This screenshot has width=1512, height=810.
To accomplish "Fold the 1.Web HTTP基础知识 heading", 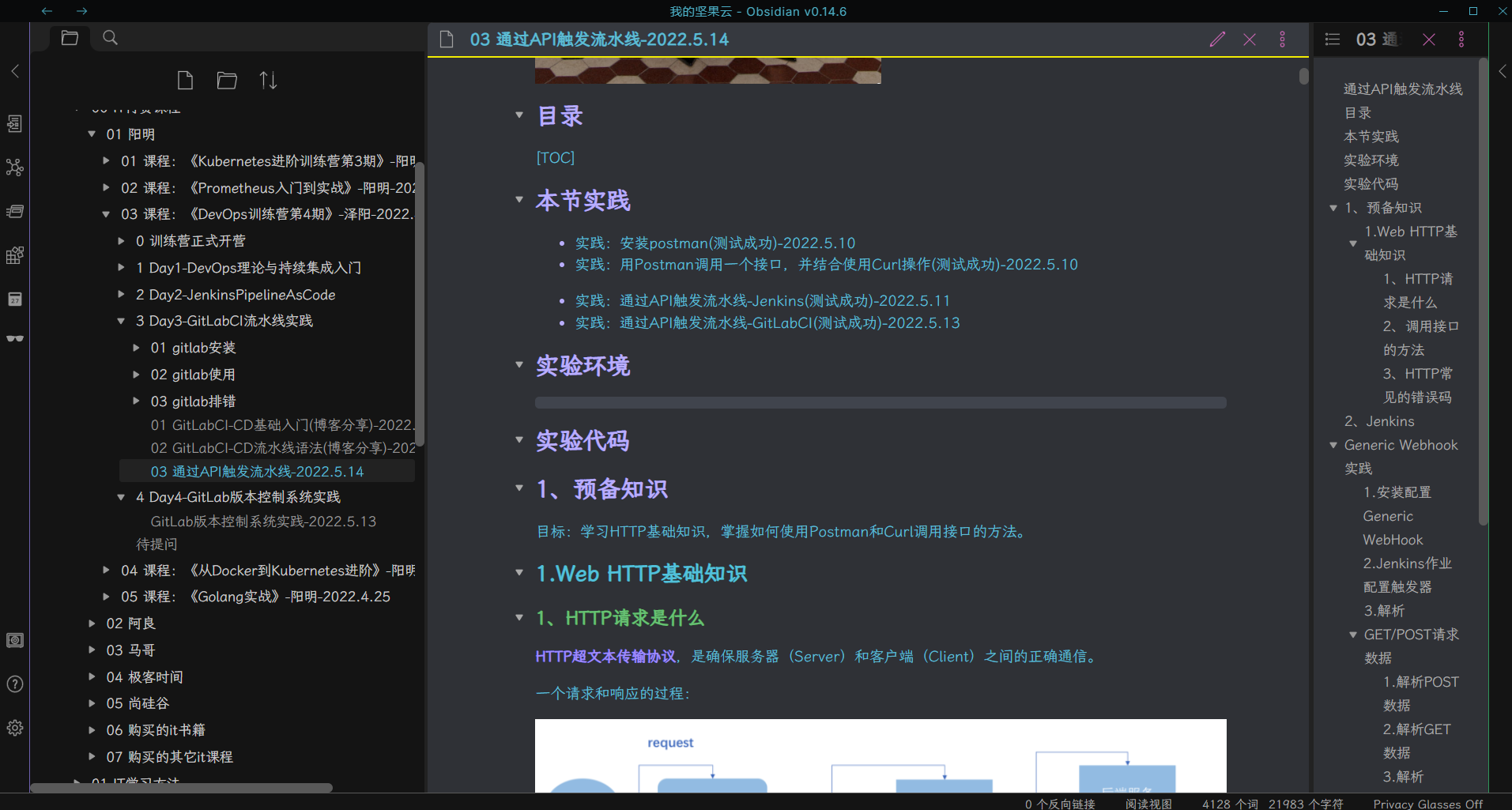I will [x=519, y=573].
